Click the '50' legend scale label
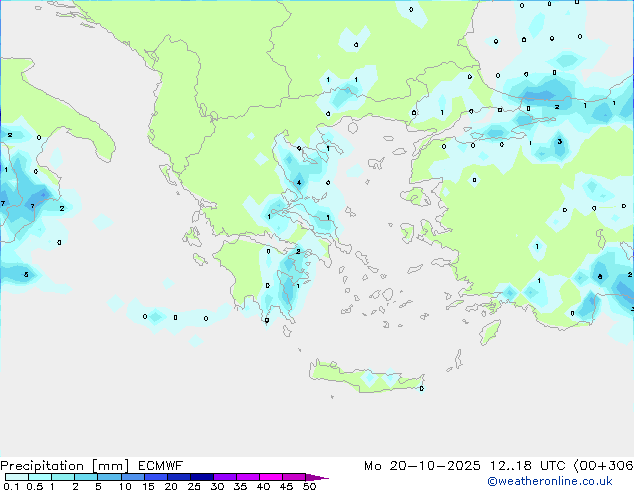The image size is (634, 490). [309, 486]
